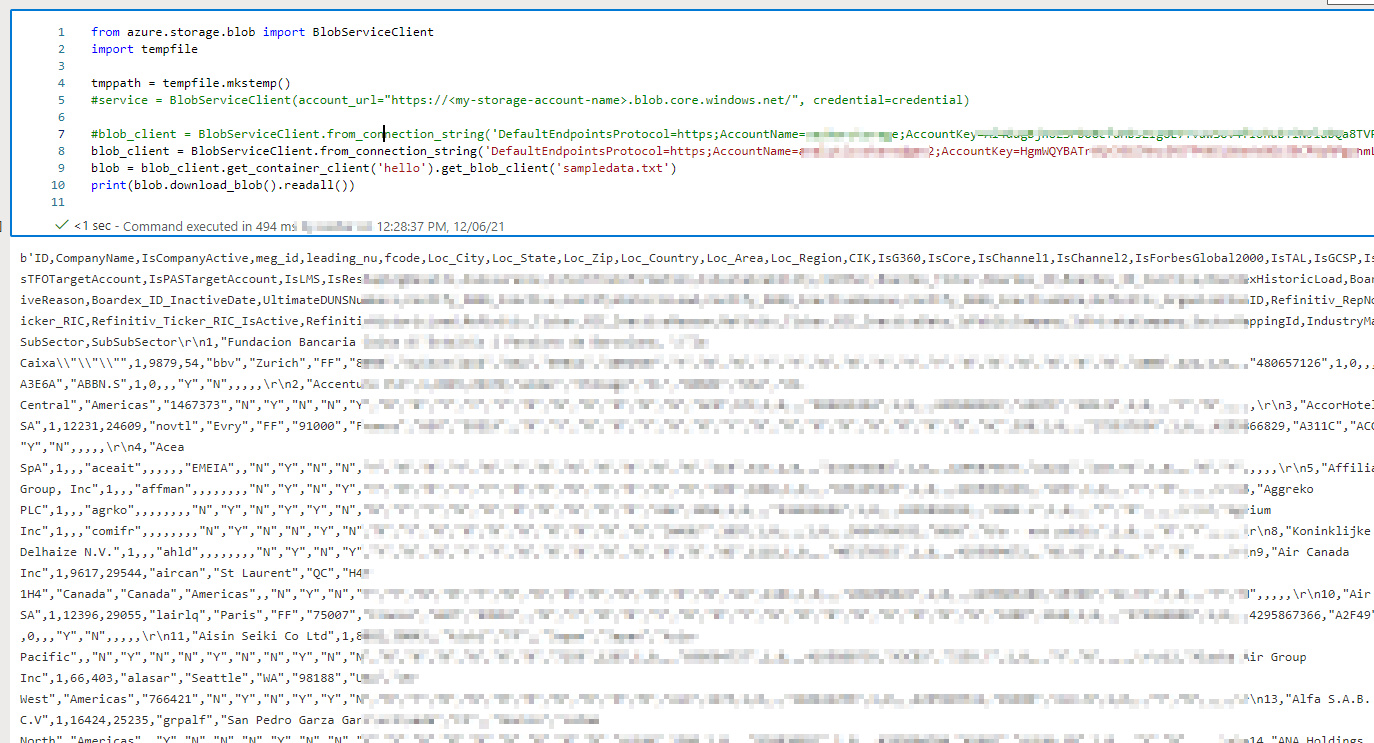This screenshot has height=743, width=1374.
Task: Click 'Fundacion Bancaria' in output
Action: coord(291,342)
